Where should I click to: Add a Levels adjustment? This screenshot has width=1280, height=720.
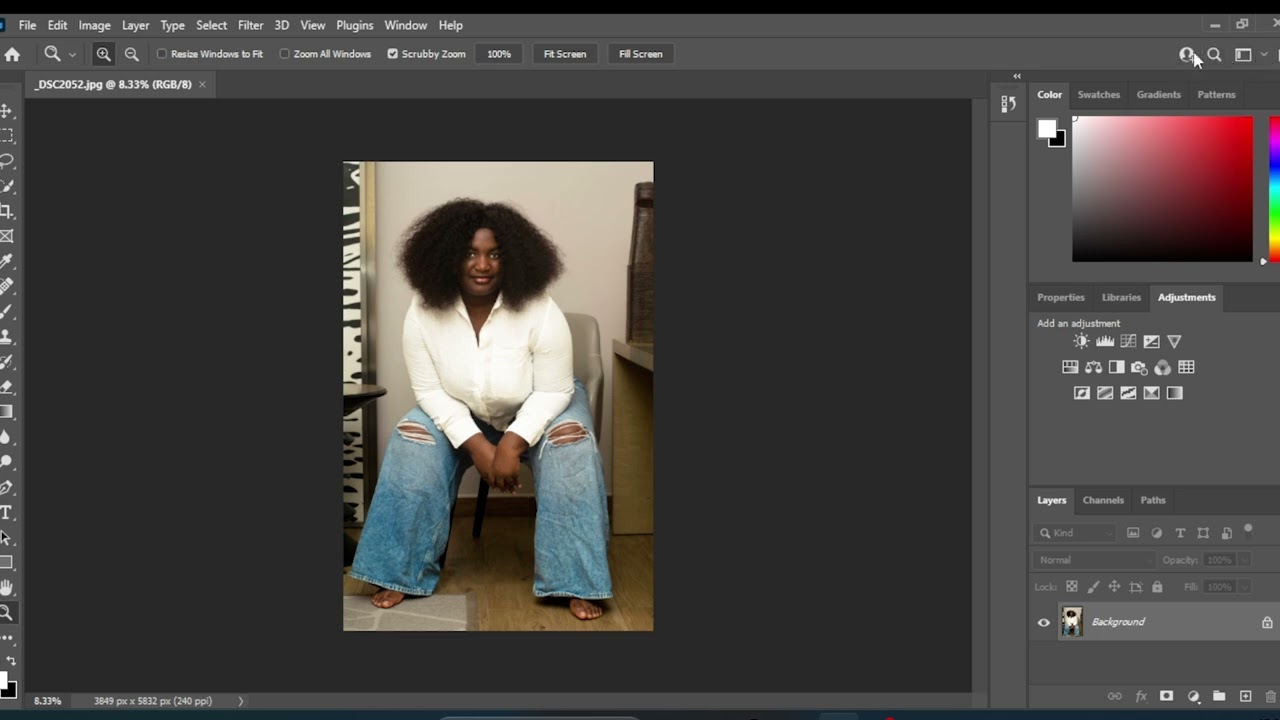pos(1105,341)
